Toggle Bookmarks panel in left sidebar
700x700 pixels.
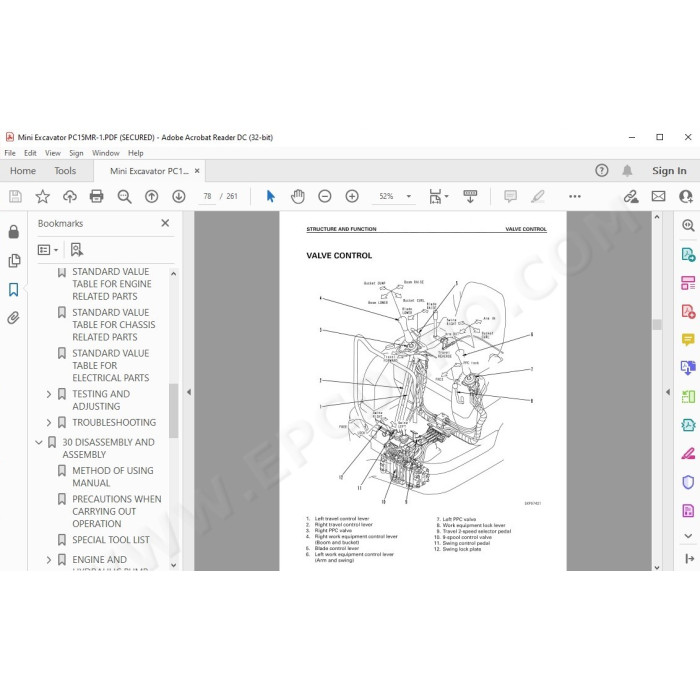14,290
